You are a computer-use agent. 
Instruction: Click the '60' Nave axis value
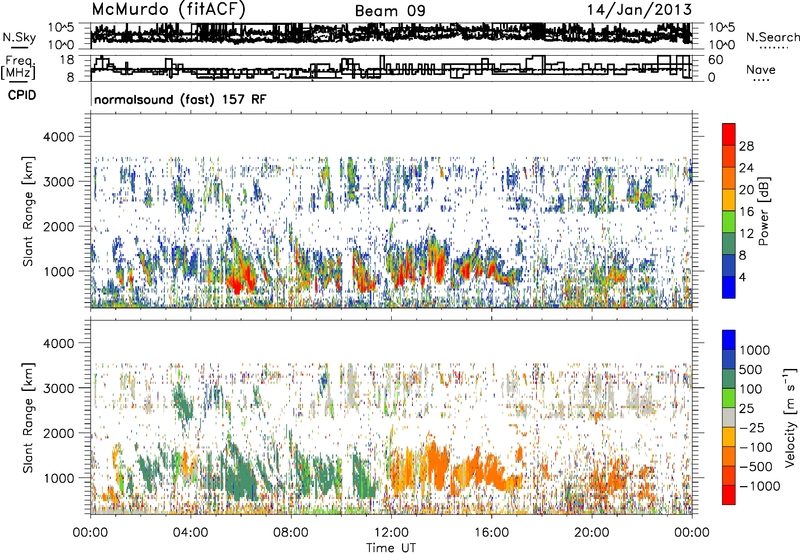pos(716,60)
